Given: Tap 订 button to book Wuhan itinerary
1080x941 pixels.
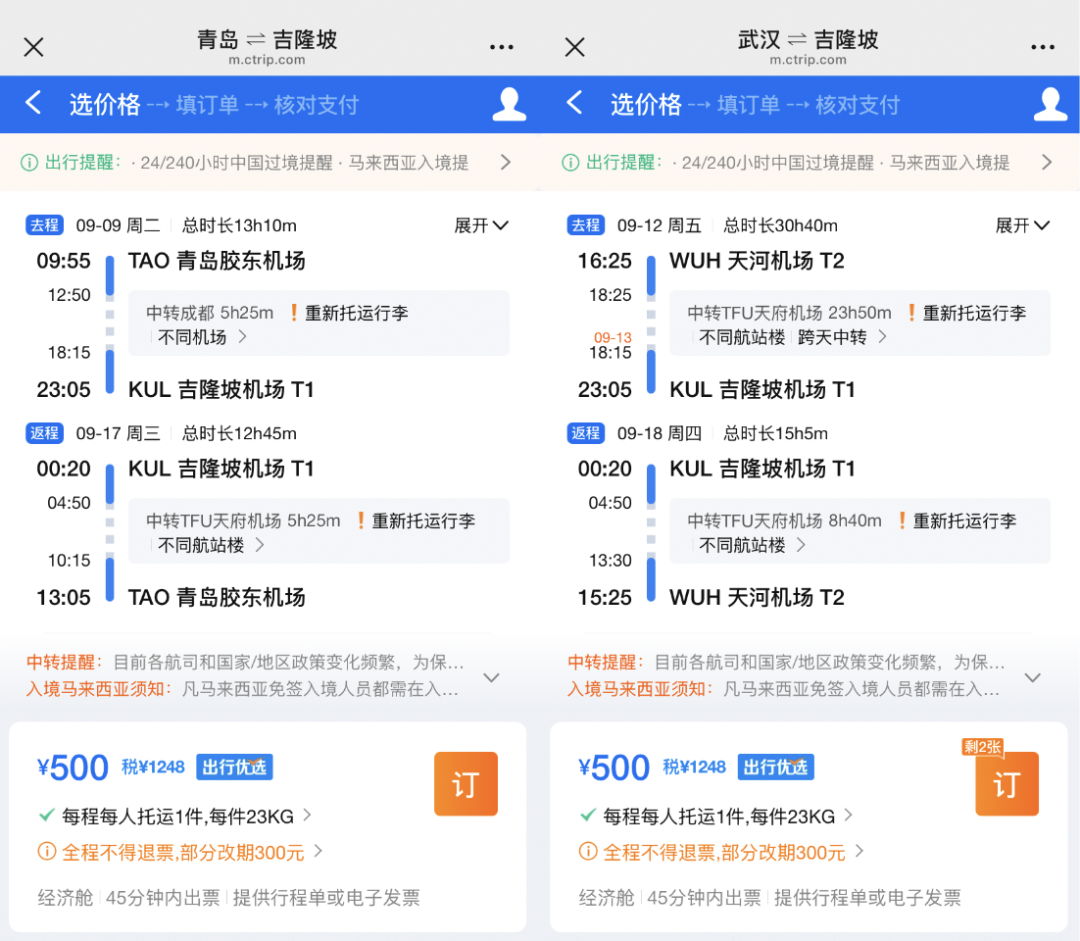Looking at the screenshot, I should (x=1006, y=784).
